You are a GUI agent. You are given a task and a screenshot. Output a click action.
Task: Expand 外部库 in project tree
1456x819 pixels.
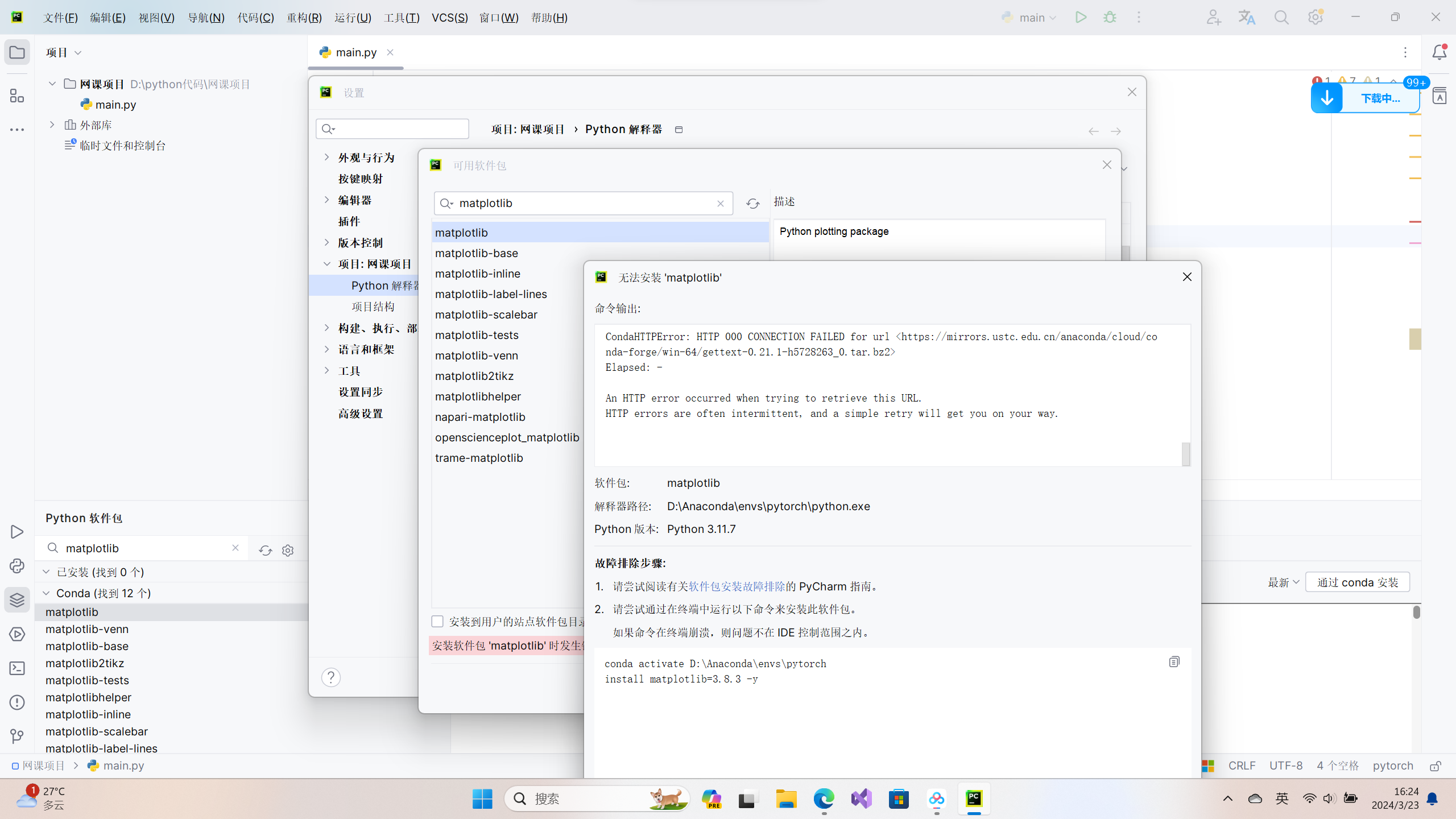coord(52,125)
